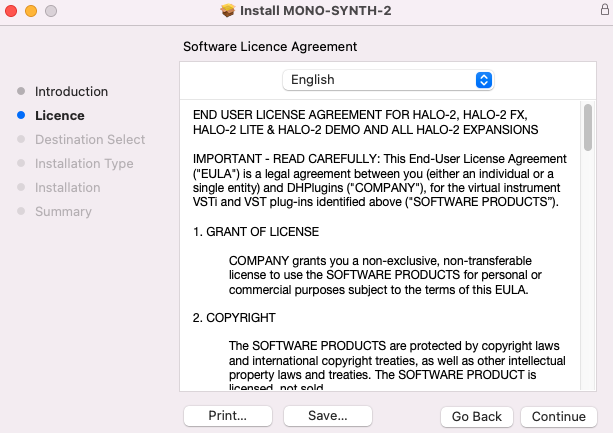Click the grey bullet beside Introduction
Screen dimensions: 613x433
click(21, 91)
